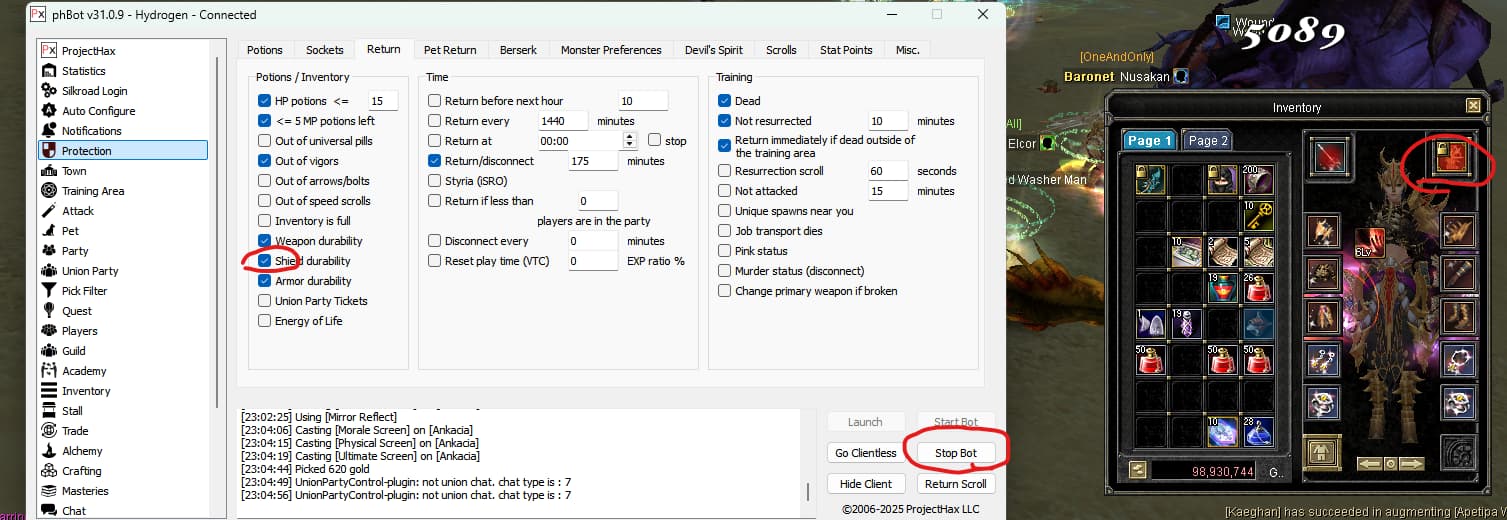This screenshot has width=1507, height=520.
Task: Click the rotate character right arrow
Action: tap(1412, 465)
